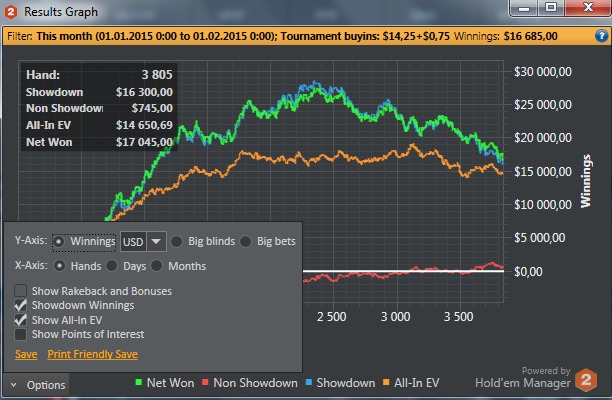
Task: Click the 3 000 hands axis label
Action: point(395,316)
